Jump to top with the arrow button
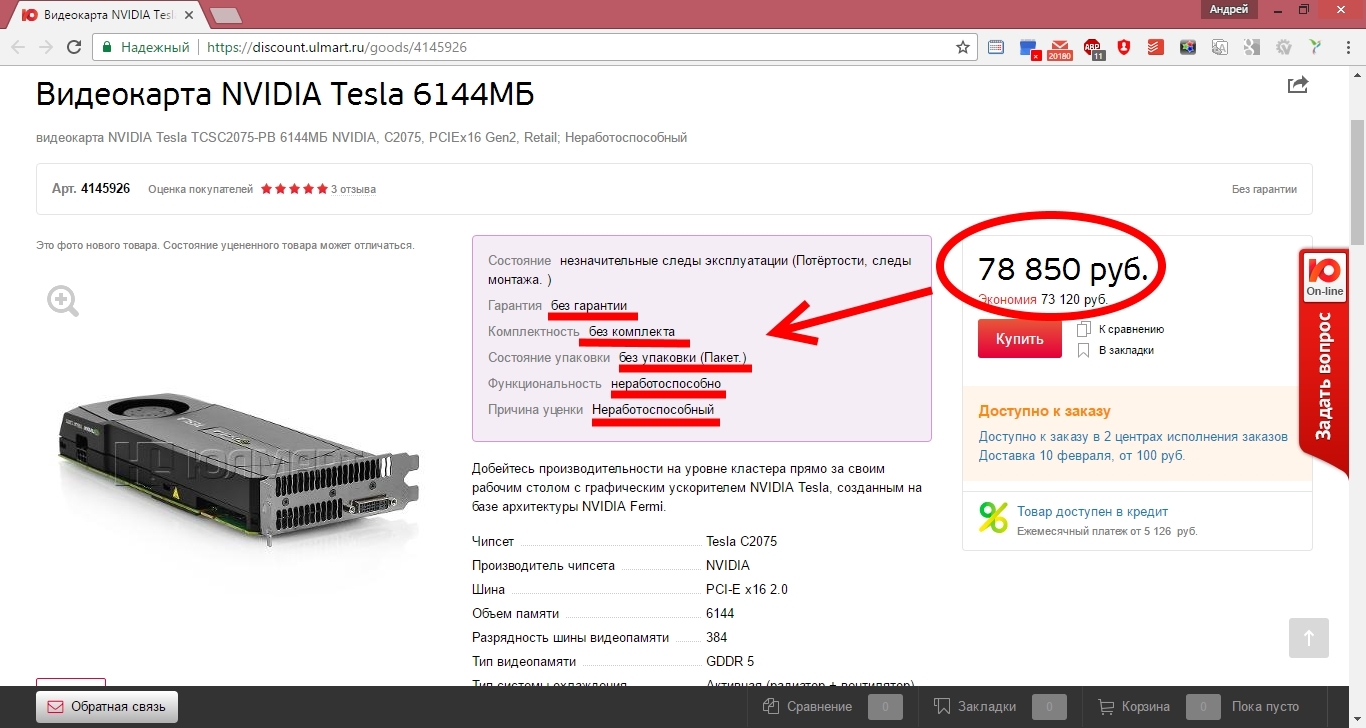This screenshot has width=1366, height=728. [x=1309, y=638]
